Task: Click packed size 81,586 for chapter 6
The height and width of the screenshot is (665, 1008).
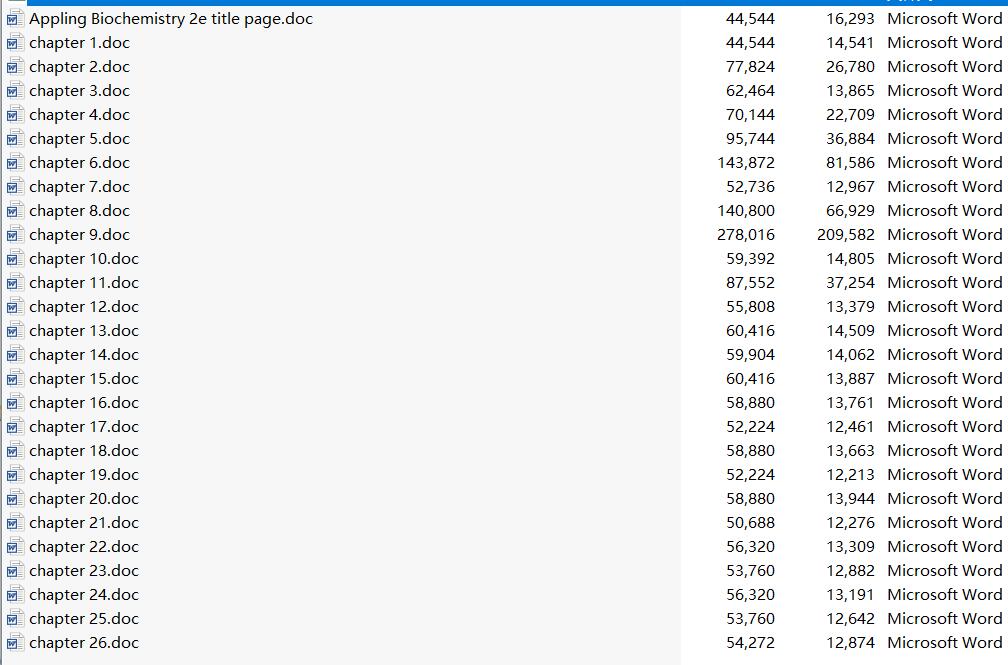Action: pos(850,163)
